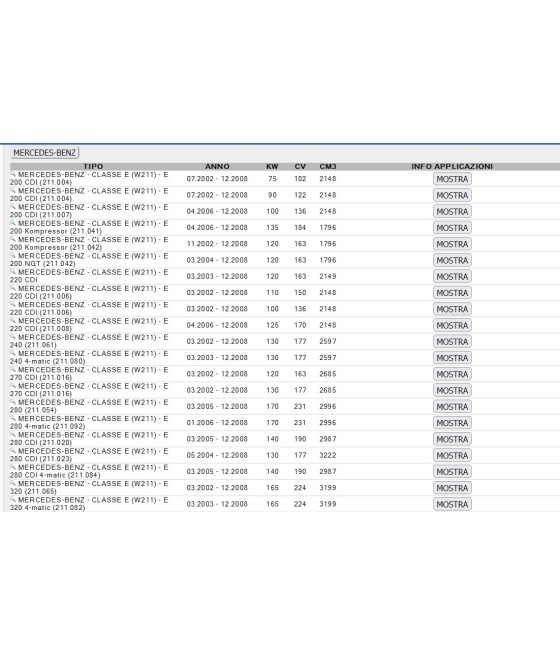Screen dimensions: 560x655
Task: Click MOSTRA for E 270 CDI 177 CV
Action: pyautogui.click(x=452, y=391)
